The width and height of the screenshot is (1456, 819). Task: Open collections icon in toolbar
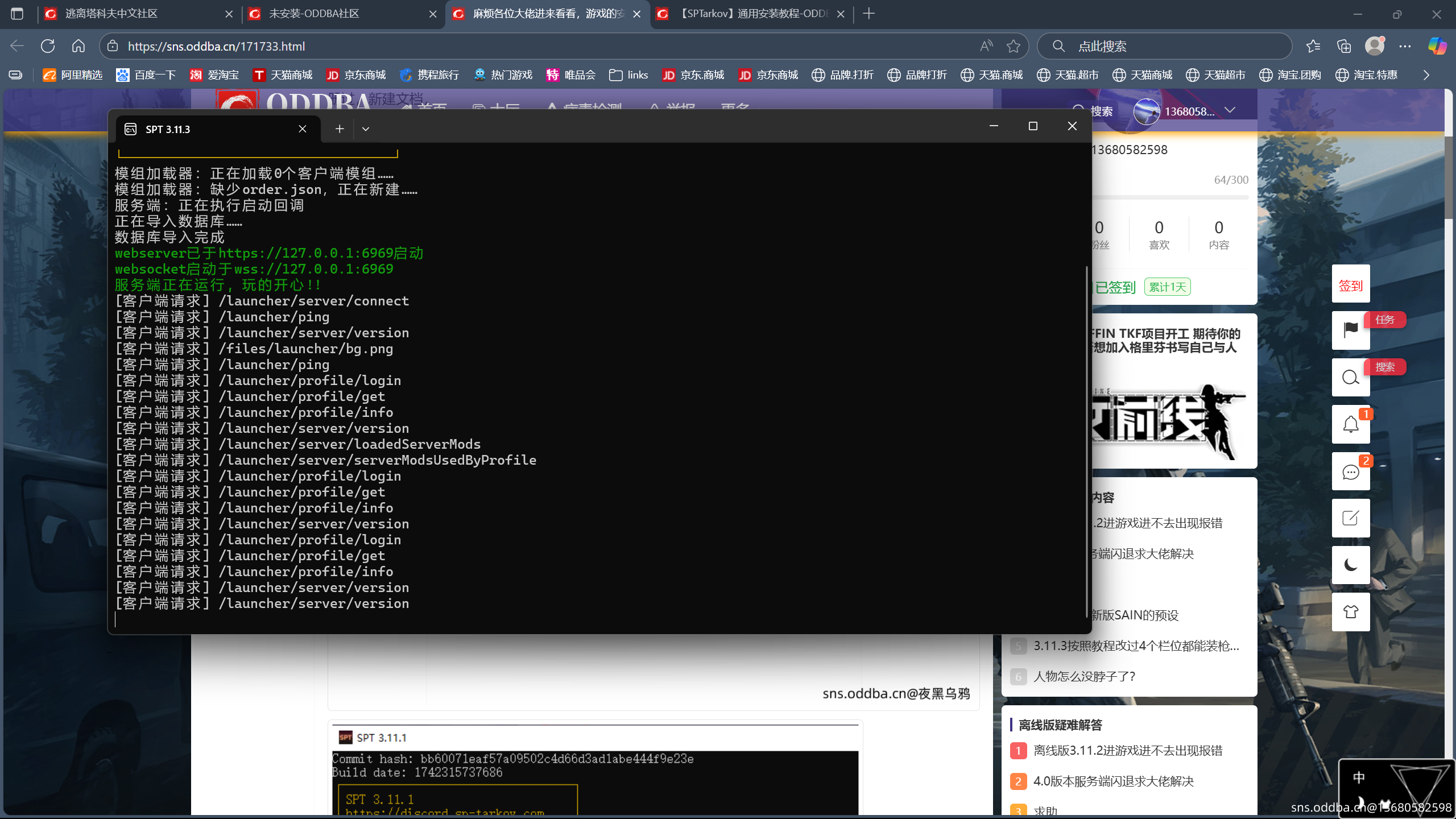(x=1344, y=46)
